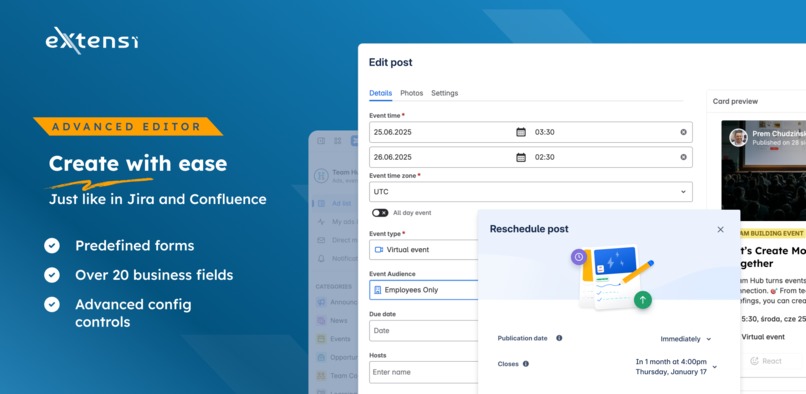This screenshot has height=394, width=806.
Task: Click the React button in card preview
Action: pos(766,361)
